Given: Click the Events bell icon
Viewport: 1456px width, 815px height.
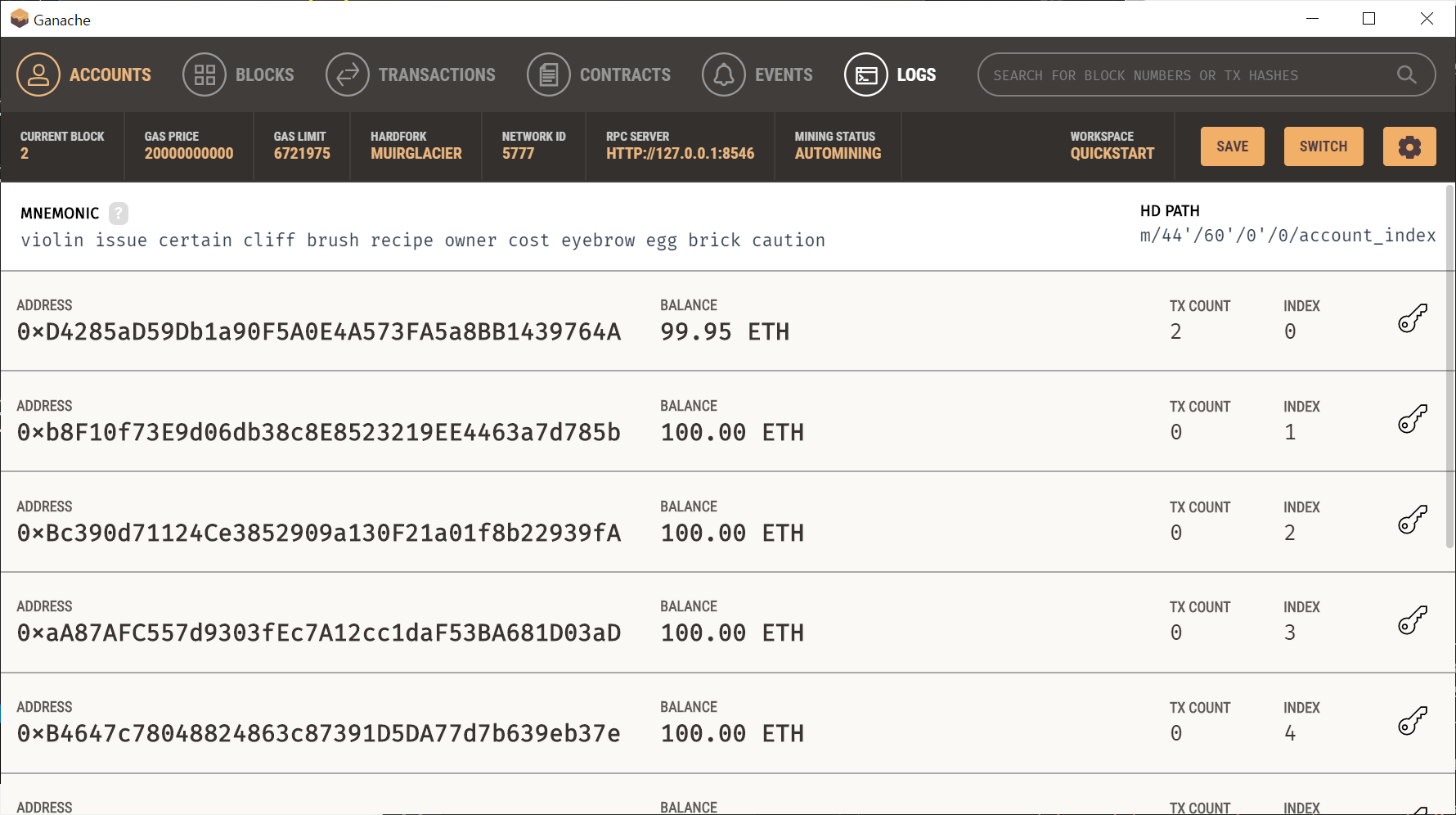Looking at the screenshot, I should (x=724, y=74).
